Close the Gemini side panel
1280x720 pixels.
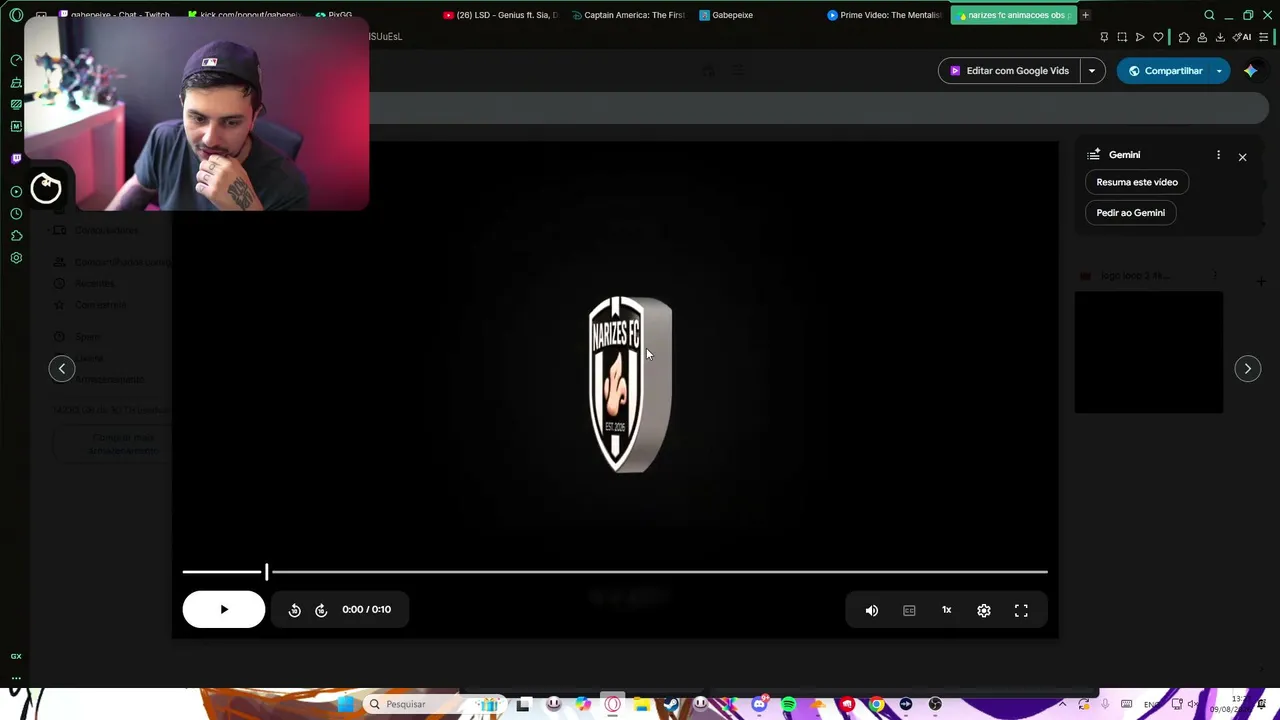pos(1242,157)
